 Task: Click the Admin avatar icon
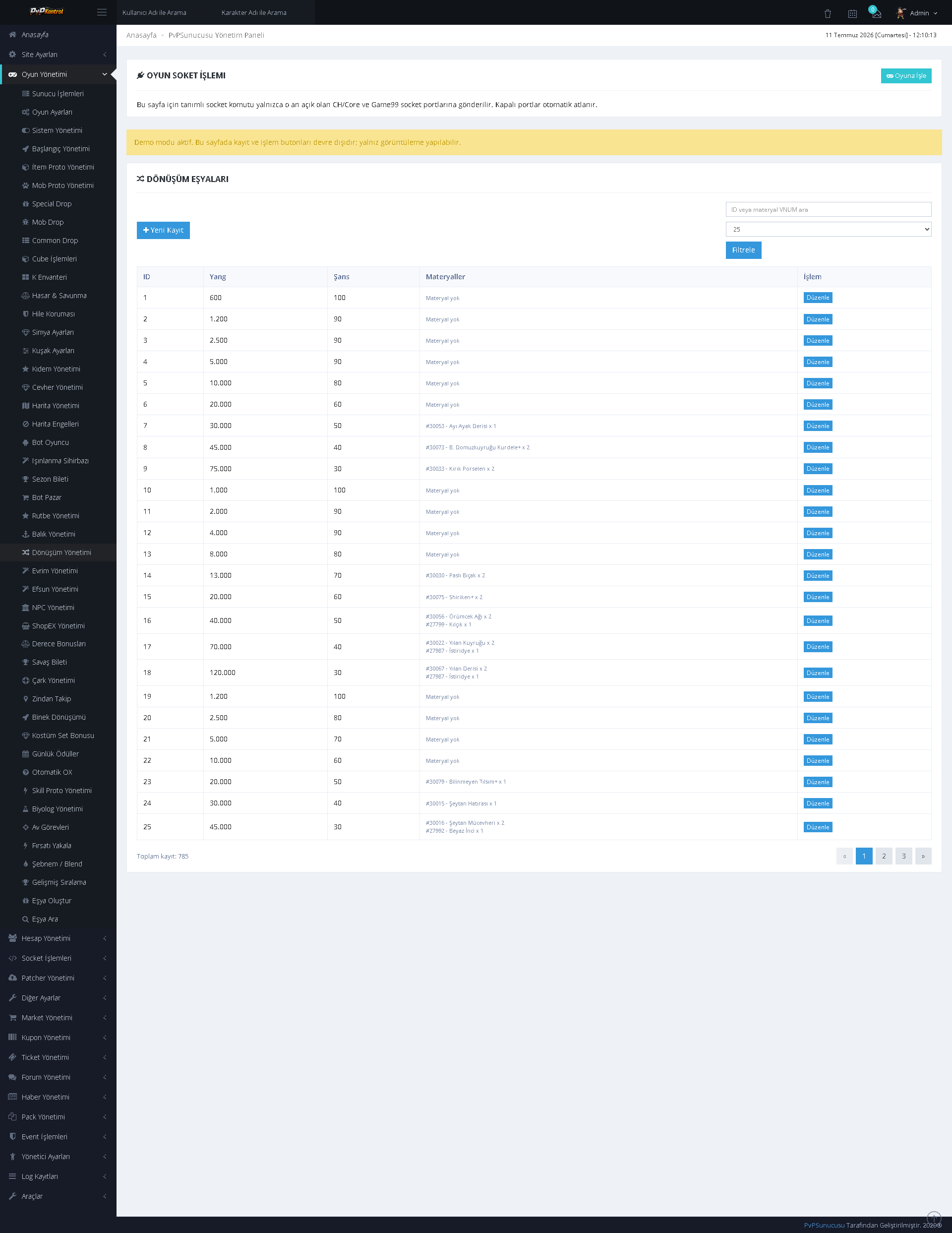click(x=900, y=13)
